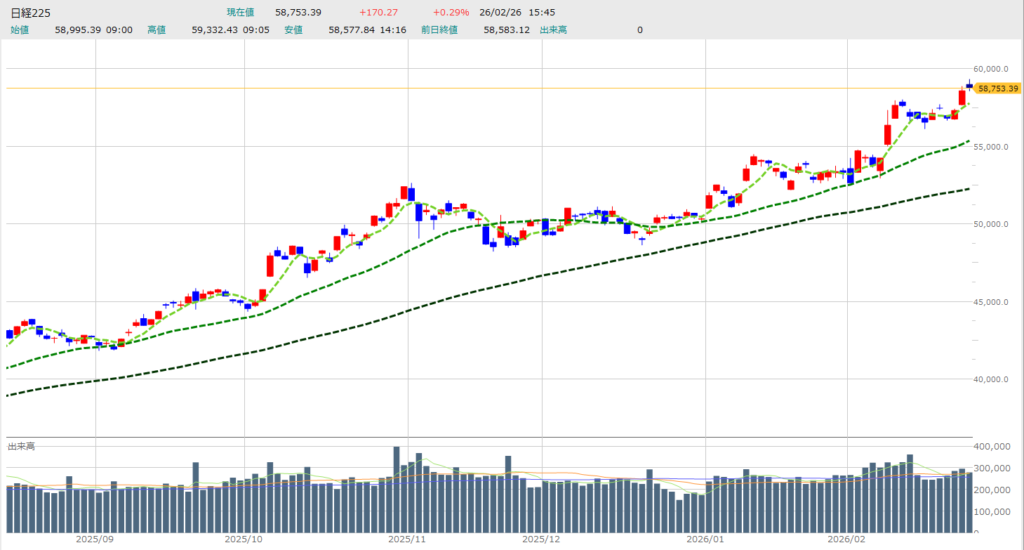Click the 安値 low price label

click(293, 30)
